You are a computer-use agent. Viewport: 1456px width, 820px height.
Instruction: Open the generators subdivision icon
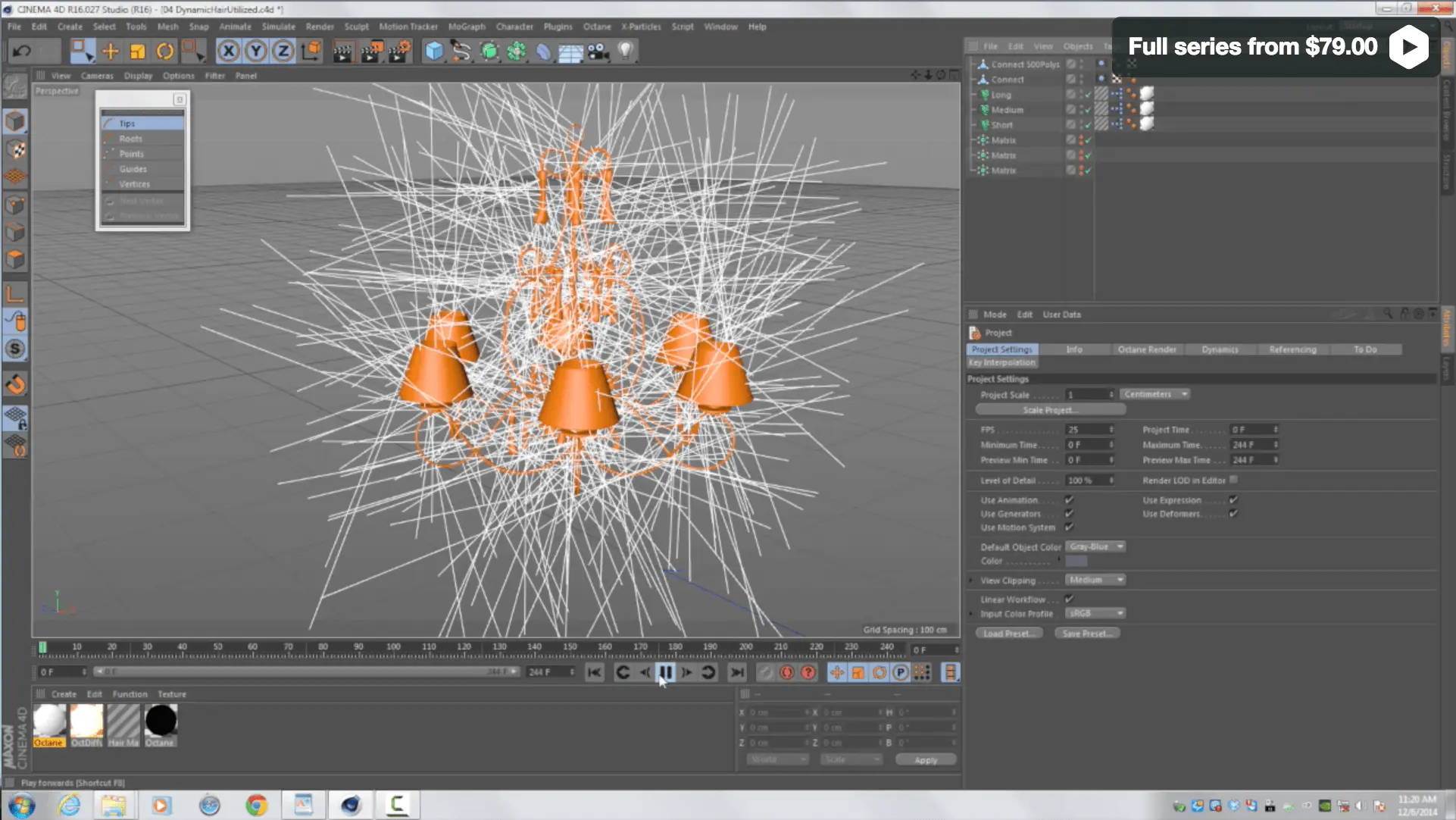click(x=489, y=52)
